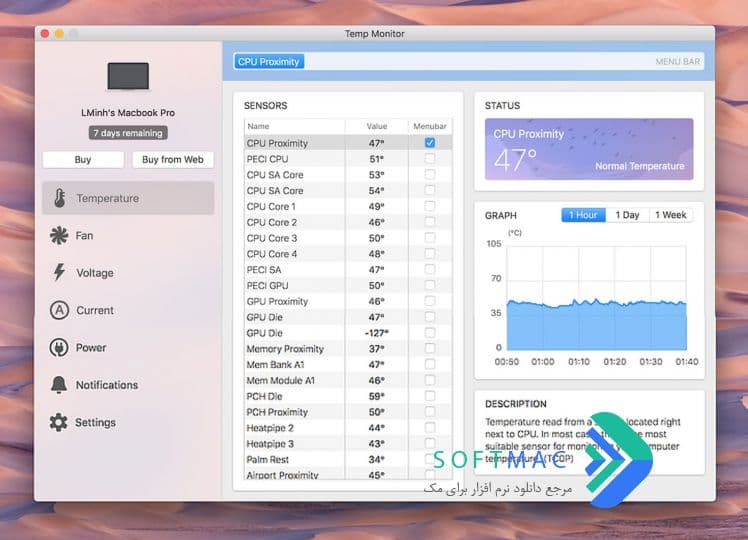The width and height of the screenshot is (748, 540).
Task: Check menubar box for Heatpipe 2
Action: tap(430, 427)
